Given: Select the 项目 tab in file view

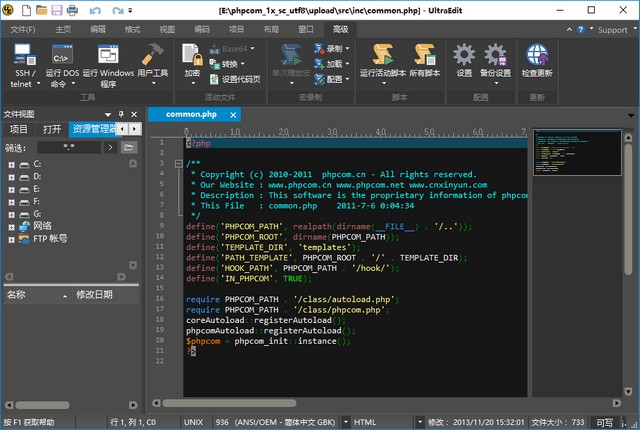Looking at the screenshot, I should click(x=19, y=129).
